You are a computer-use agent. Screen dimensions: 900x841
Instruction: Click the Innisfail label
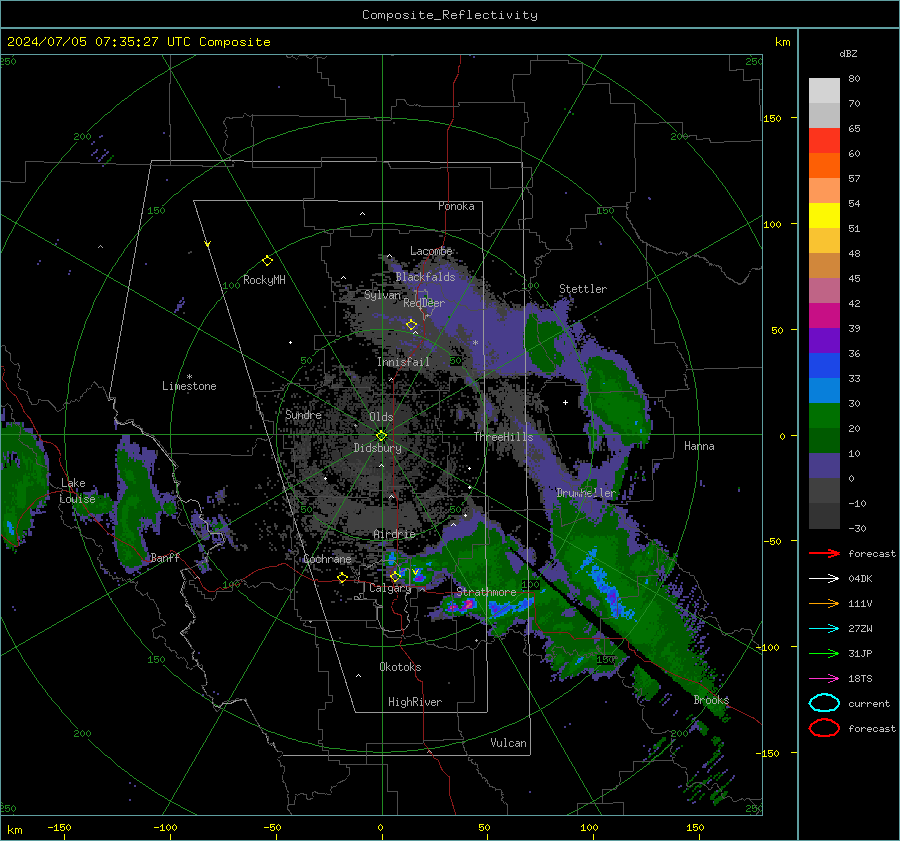[x=403, y=362]
